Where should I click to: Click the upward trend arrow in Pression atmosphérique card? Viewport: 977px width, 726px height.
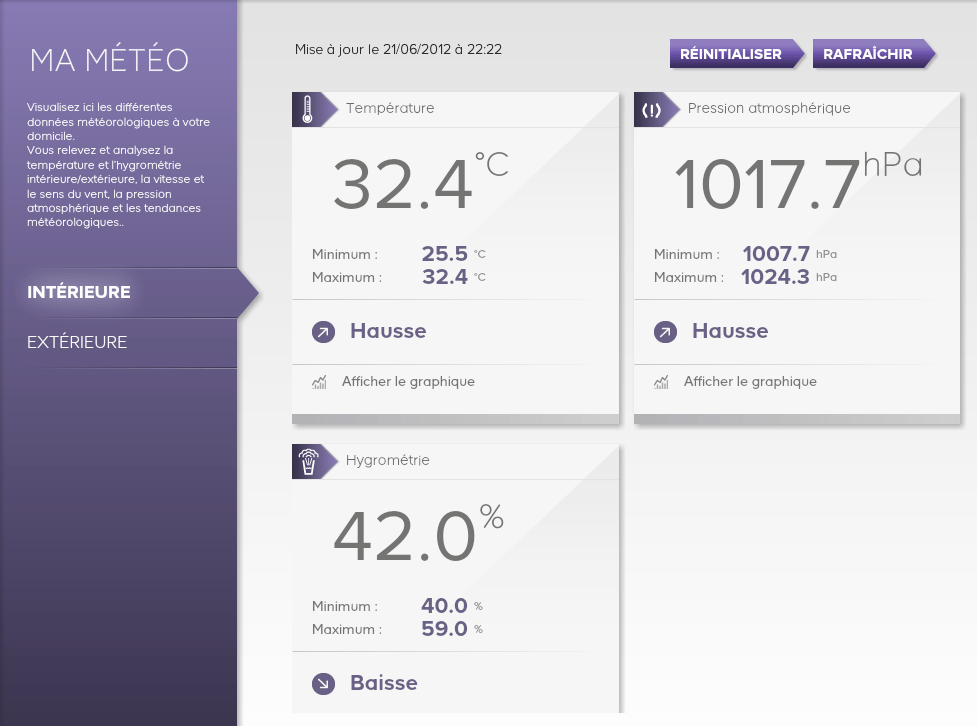coord(665,332)
